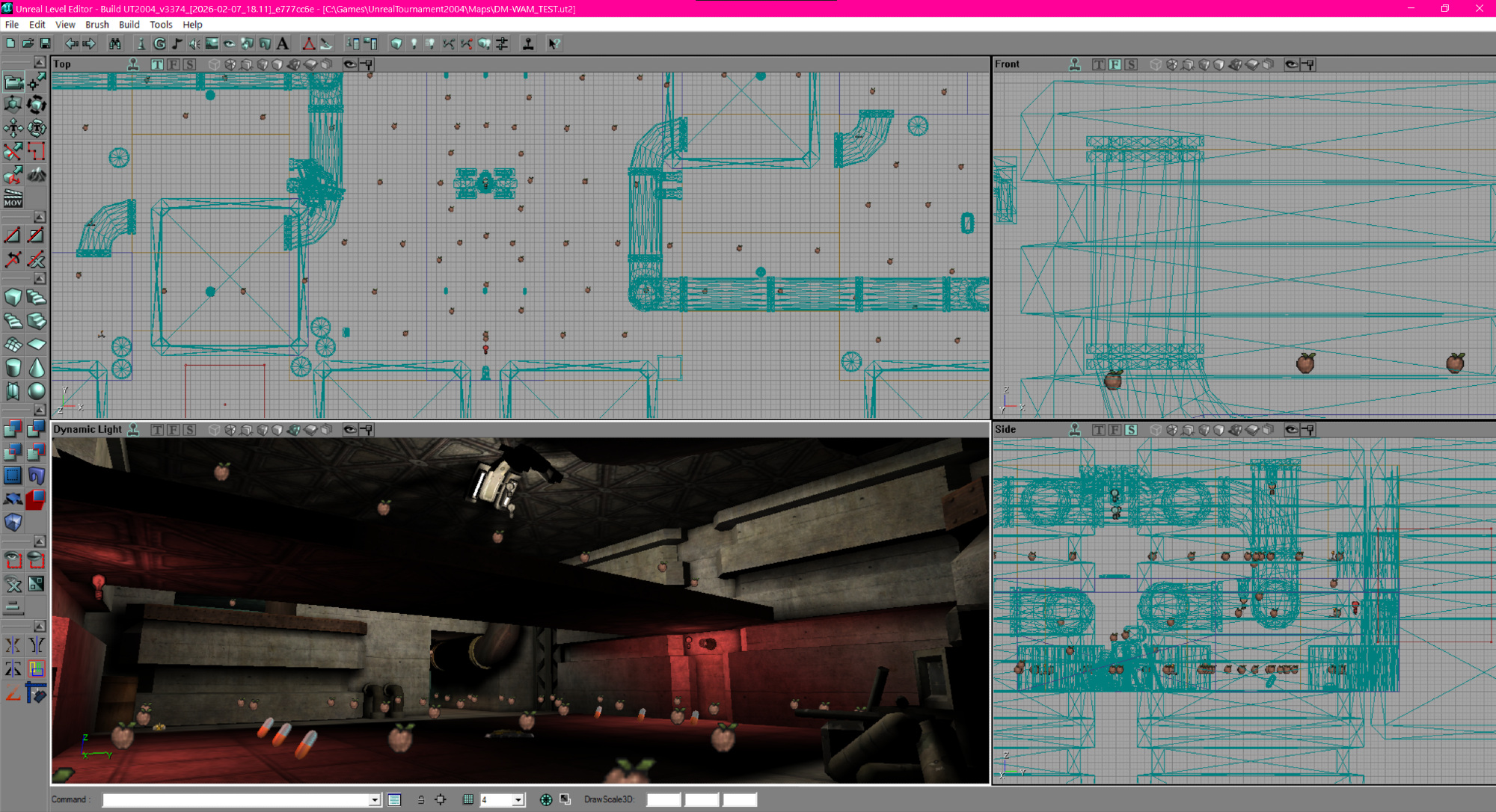Screen dimensions: 1496x812
Task: Expand the Command history dropdown
Action: coord(374,799)
